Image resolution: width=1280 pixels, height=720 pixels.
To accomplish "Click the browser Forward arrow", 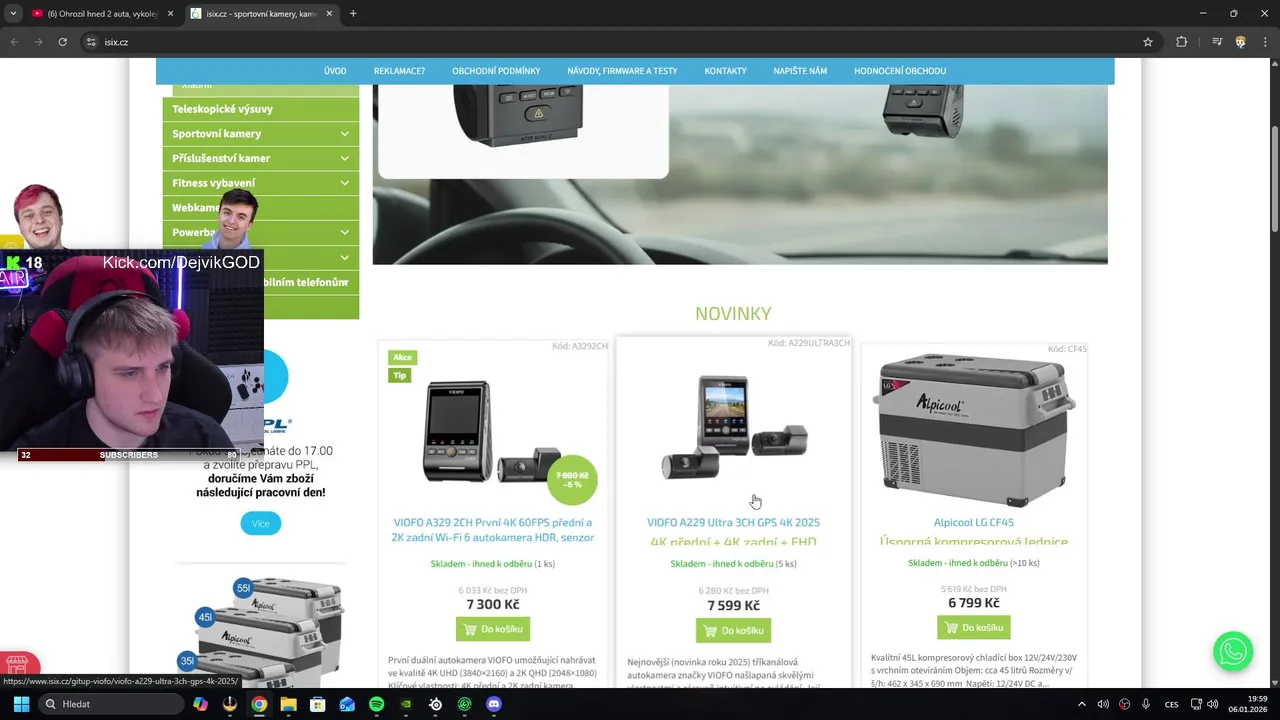I will 38,42.
